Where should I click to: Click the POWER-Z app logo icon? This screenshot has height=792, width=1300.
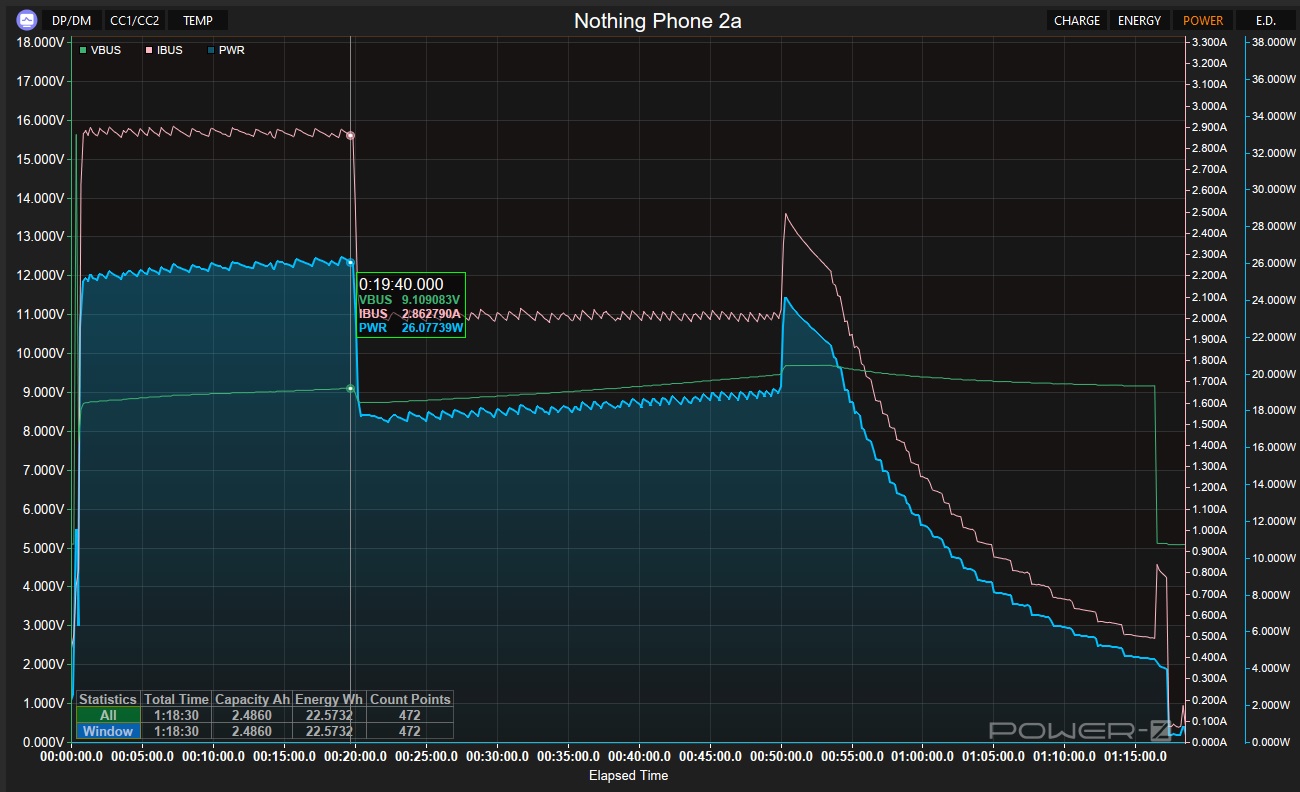[27, 20]
